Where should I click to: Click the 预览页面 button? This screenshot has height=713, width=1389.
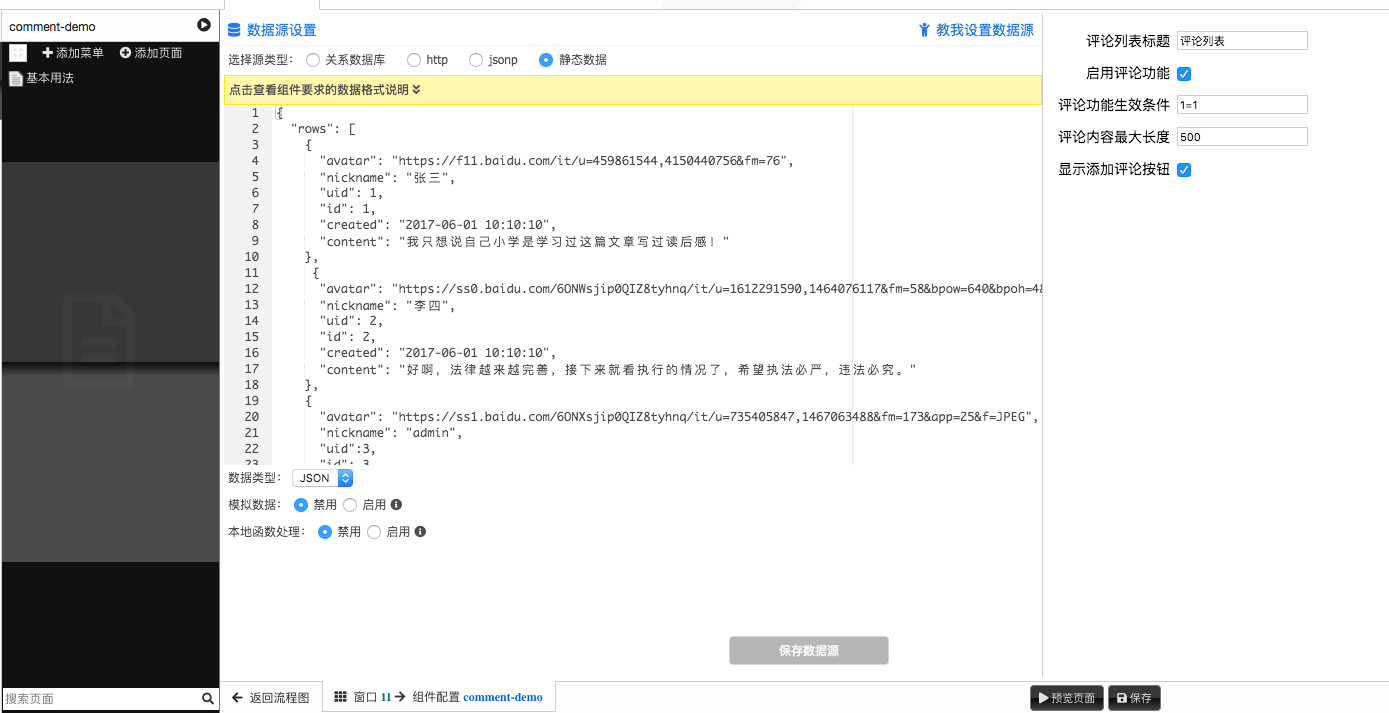click(x=1066, y=698)
